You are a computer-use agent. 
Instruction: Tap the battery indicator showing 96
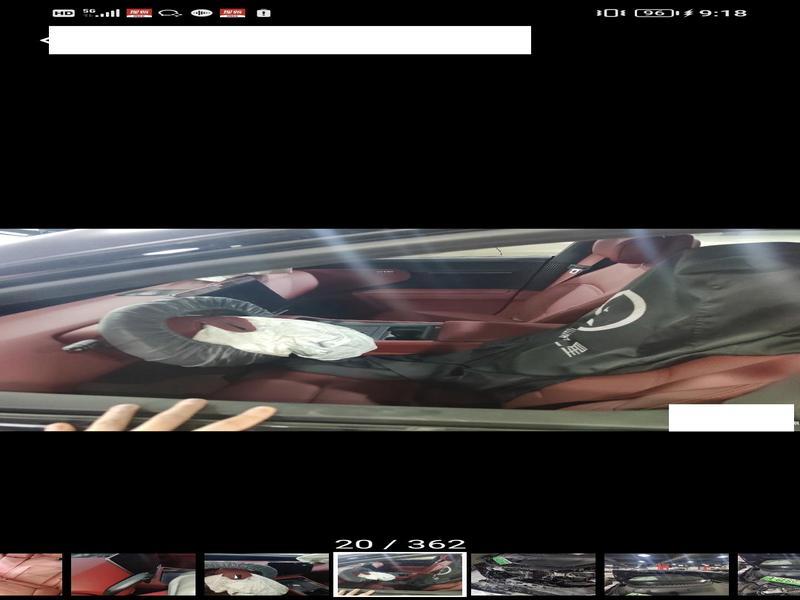point(655,13)
